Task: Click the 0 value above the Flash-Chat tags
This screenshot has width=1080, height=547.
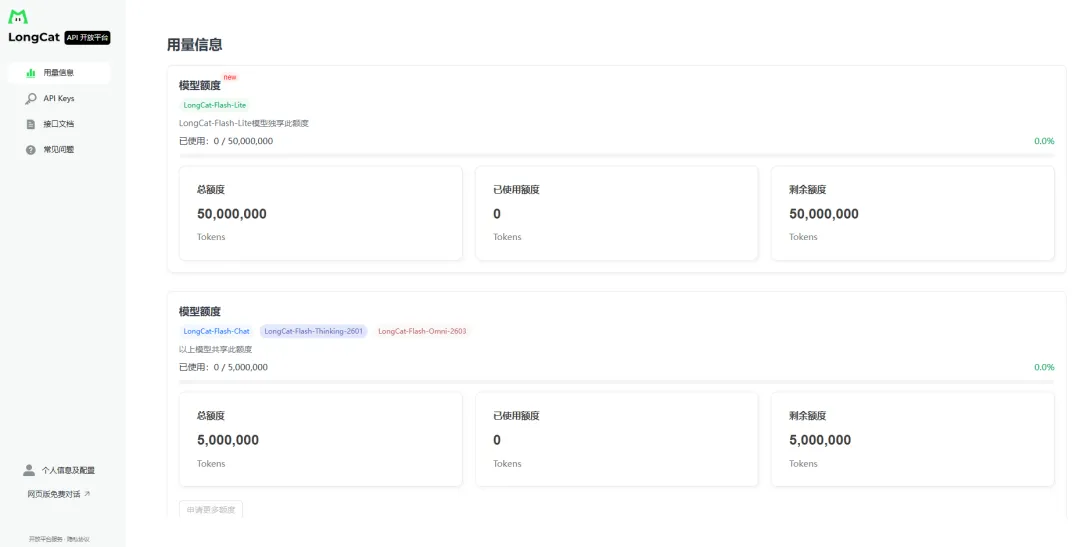Action: (x=497, y=214)
